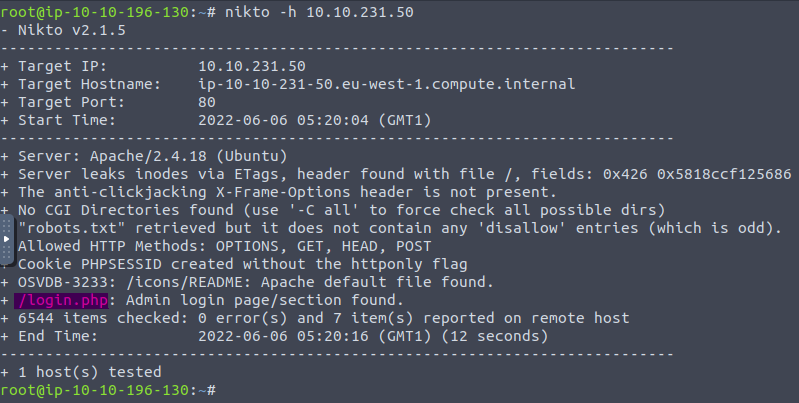Click the Target Port value 80
Viewport: 799px width, 403px height.
[207, 102]
